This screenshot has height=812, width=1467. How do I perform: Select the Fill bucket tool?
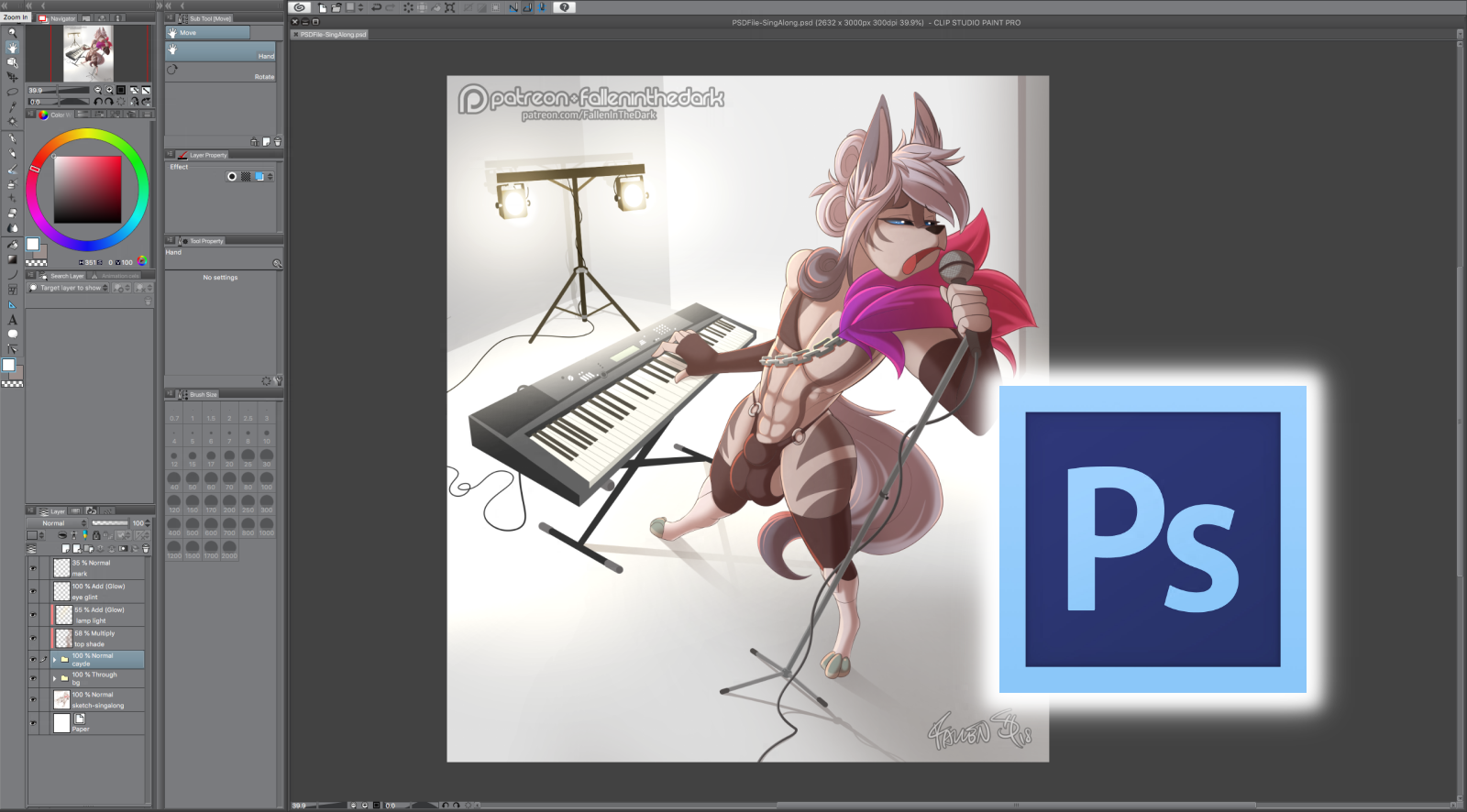click(x=12, y=244)
